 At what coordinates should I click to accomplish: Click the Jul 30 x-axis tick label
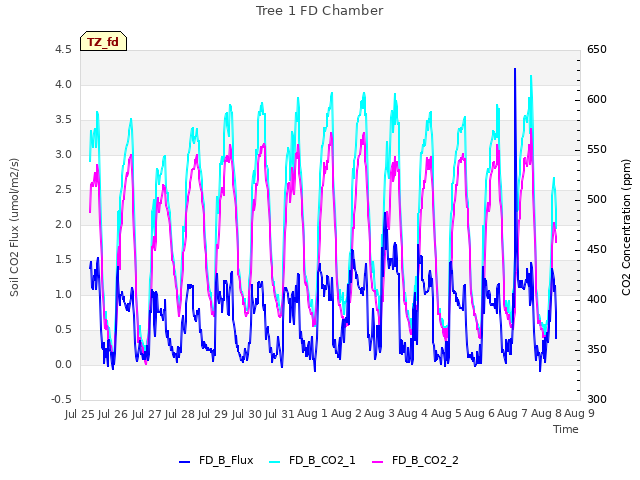click(x=247, y=413)
